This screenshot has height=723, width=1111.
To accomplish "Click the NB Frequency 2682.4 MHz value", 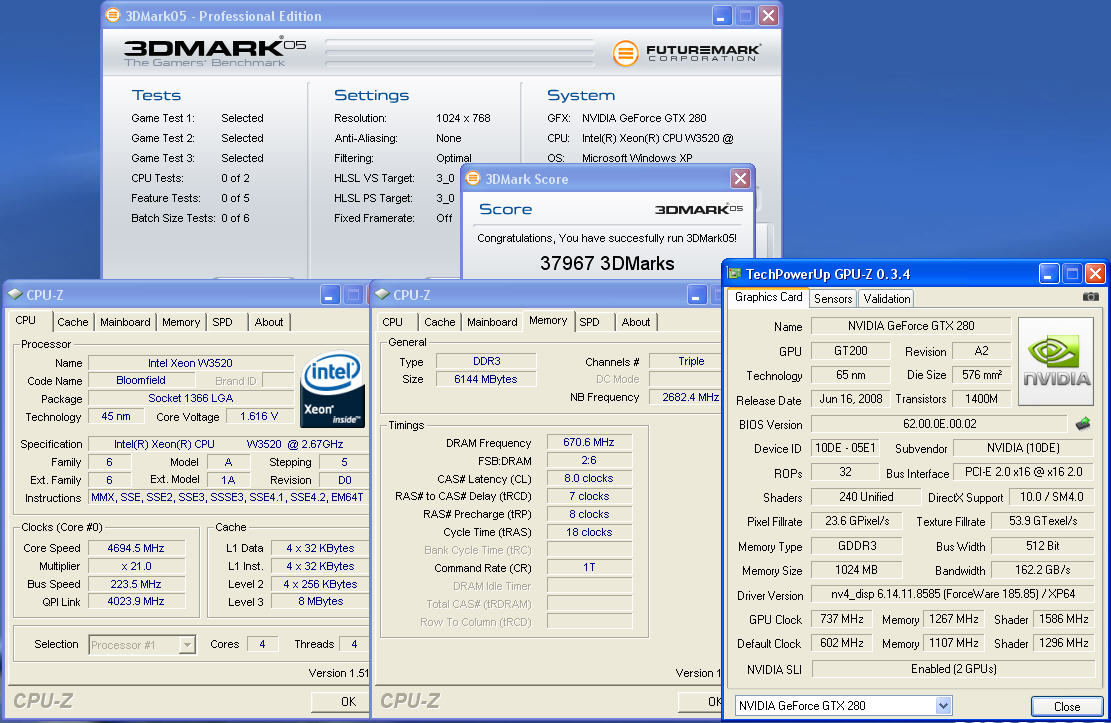I will [x=687, y=397].
